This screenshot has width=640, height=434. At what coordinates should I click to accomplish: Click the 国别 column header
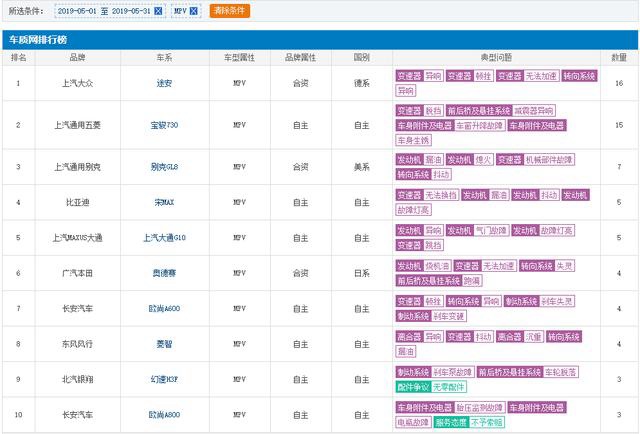coord(362,58)
